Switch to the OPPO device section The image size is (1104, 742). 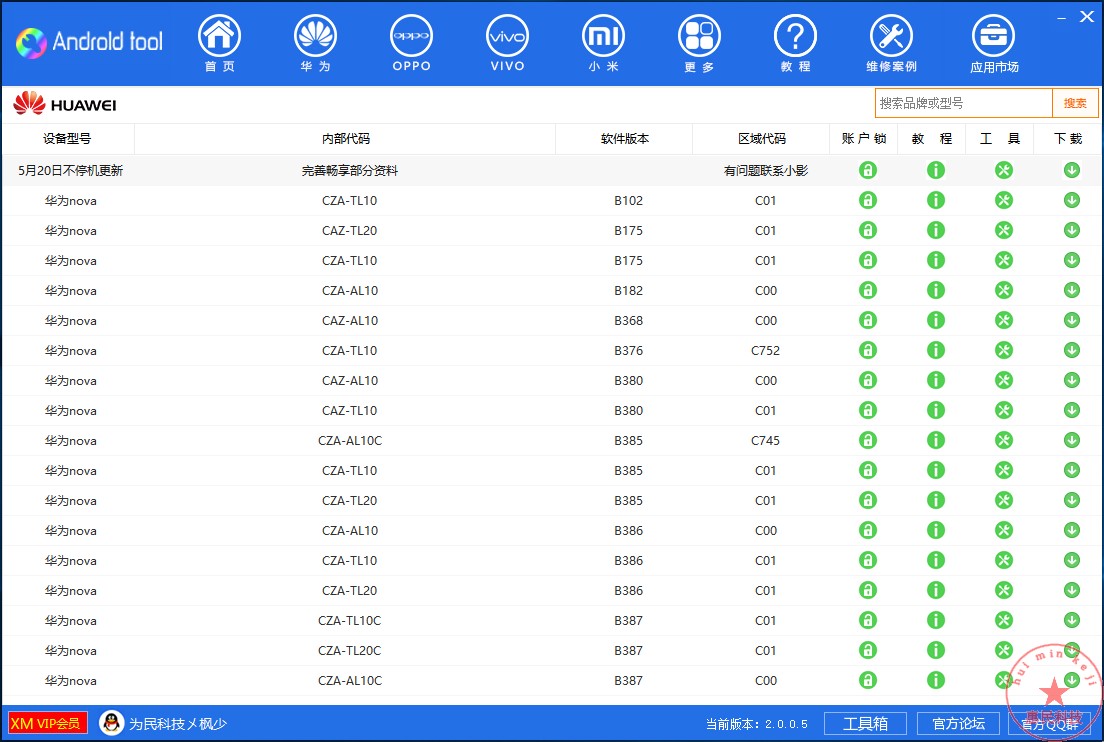click(411, 42)
